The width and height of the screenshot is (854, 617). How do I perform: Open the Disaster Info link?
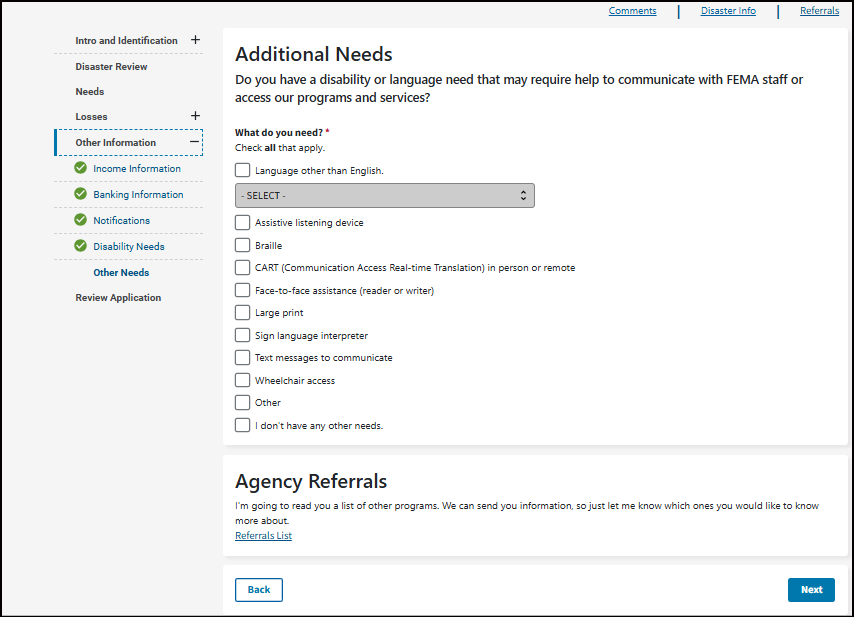point(727,11)
